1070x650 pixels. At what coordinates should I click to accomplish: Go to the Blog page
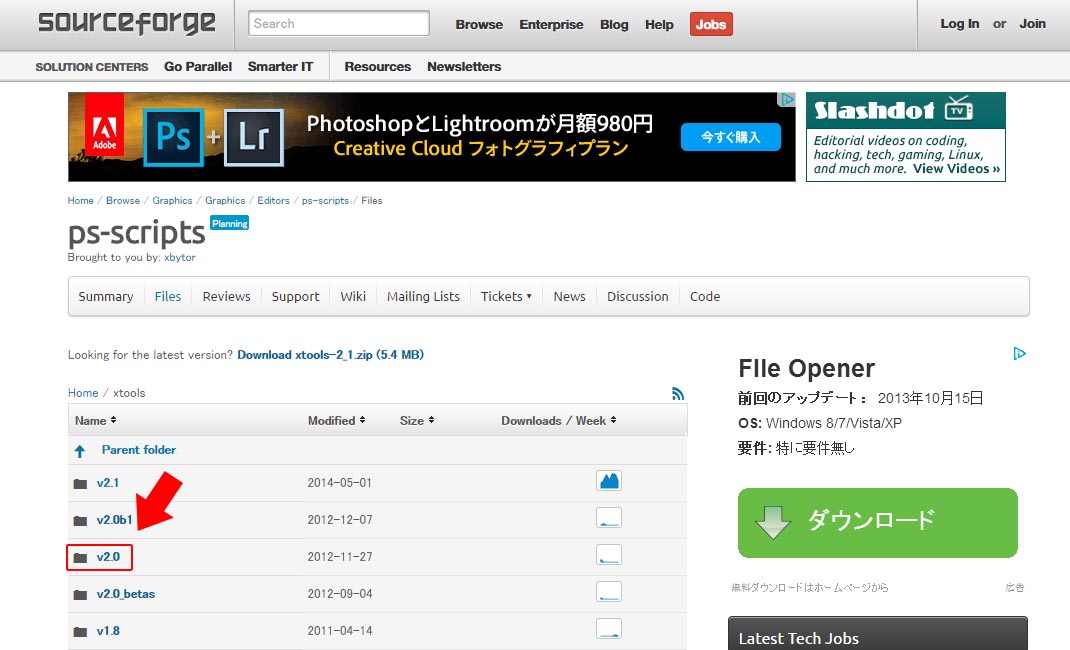click(614, 25)
